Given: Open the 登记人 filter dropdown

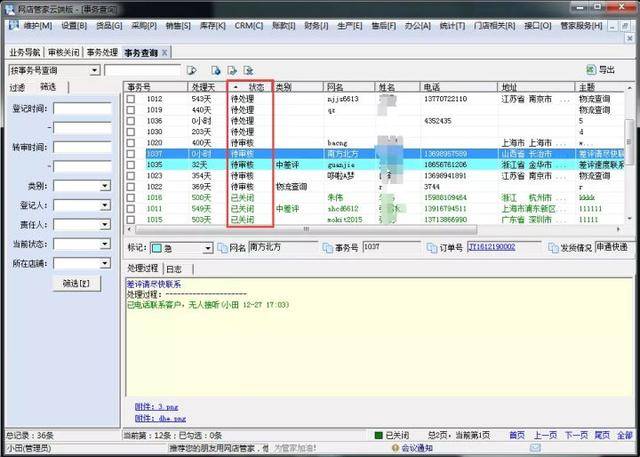Looking at the screenshot, I should (x=105, y=205).
